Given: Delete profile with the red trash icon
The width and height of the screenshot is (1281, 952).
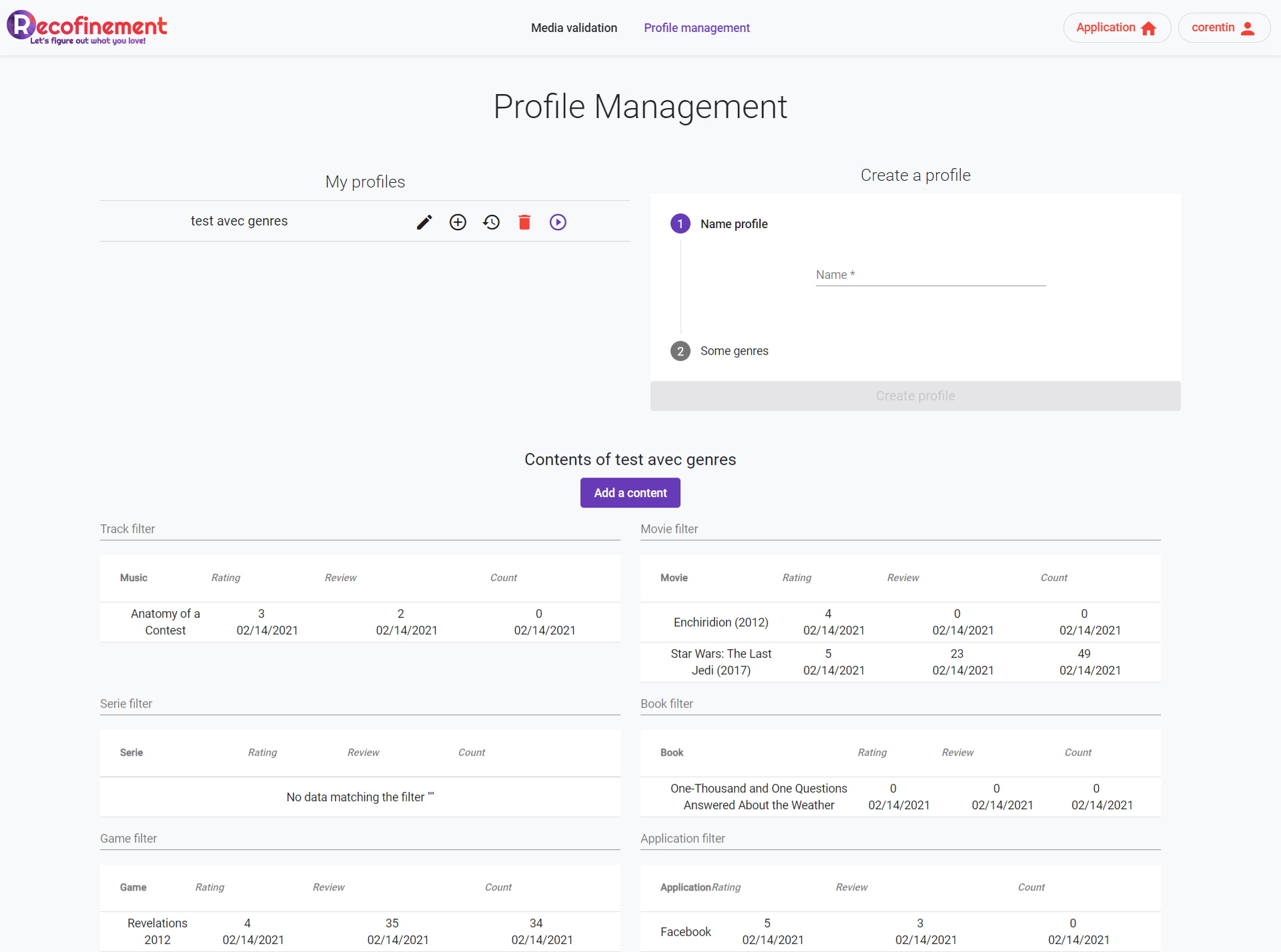Looking at the screenshot, I should pyautogui.click(x=524, y=222).
